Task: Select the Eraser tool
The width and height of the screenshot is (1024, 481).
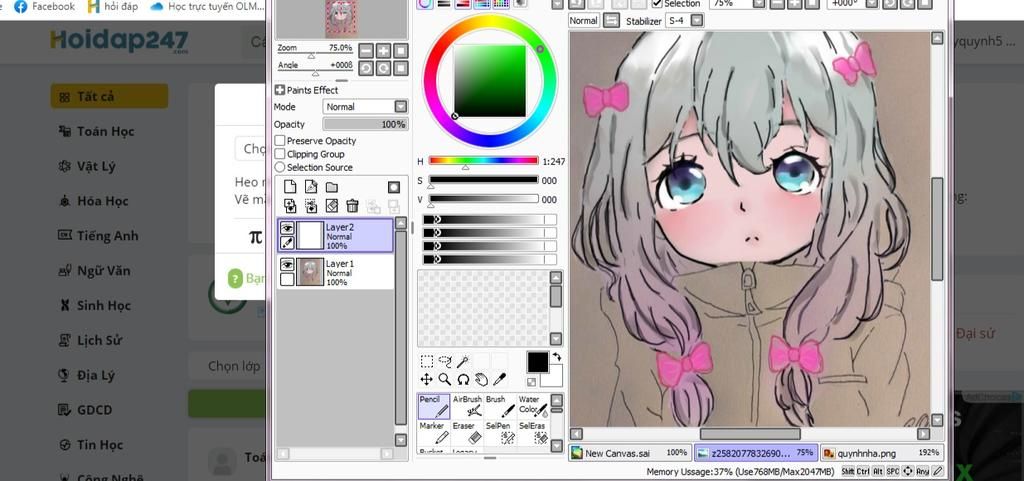Action: (467, 433)
